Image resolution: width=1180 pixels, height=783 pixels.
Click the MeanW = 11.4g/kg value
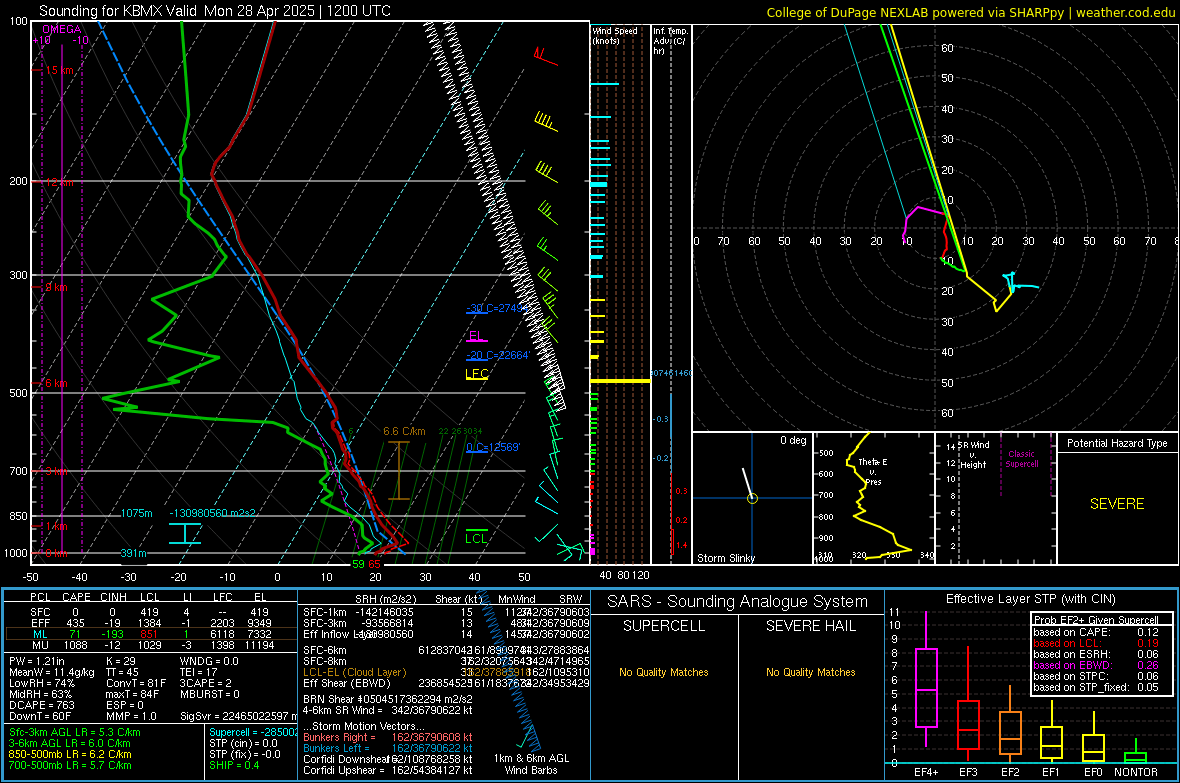coord(52,672)
